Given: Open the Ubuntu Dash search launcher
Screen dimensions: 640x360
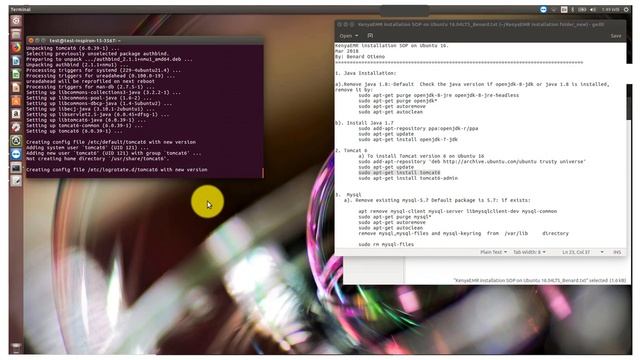Looking at the screenshot, I should (x=16, y=20).
